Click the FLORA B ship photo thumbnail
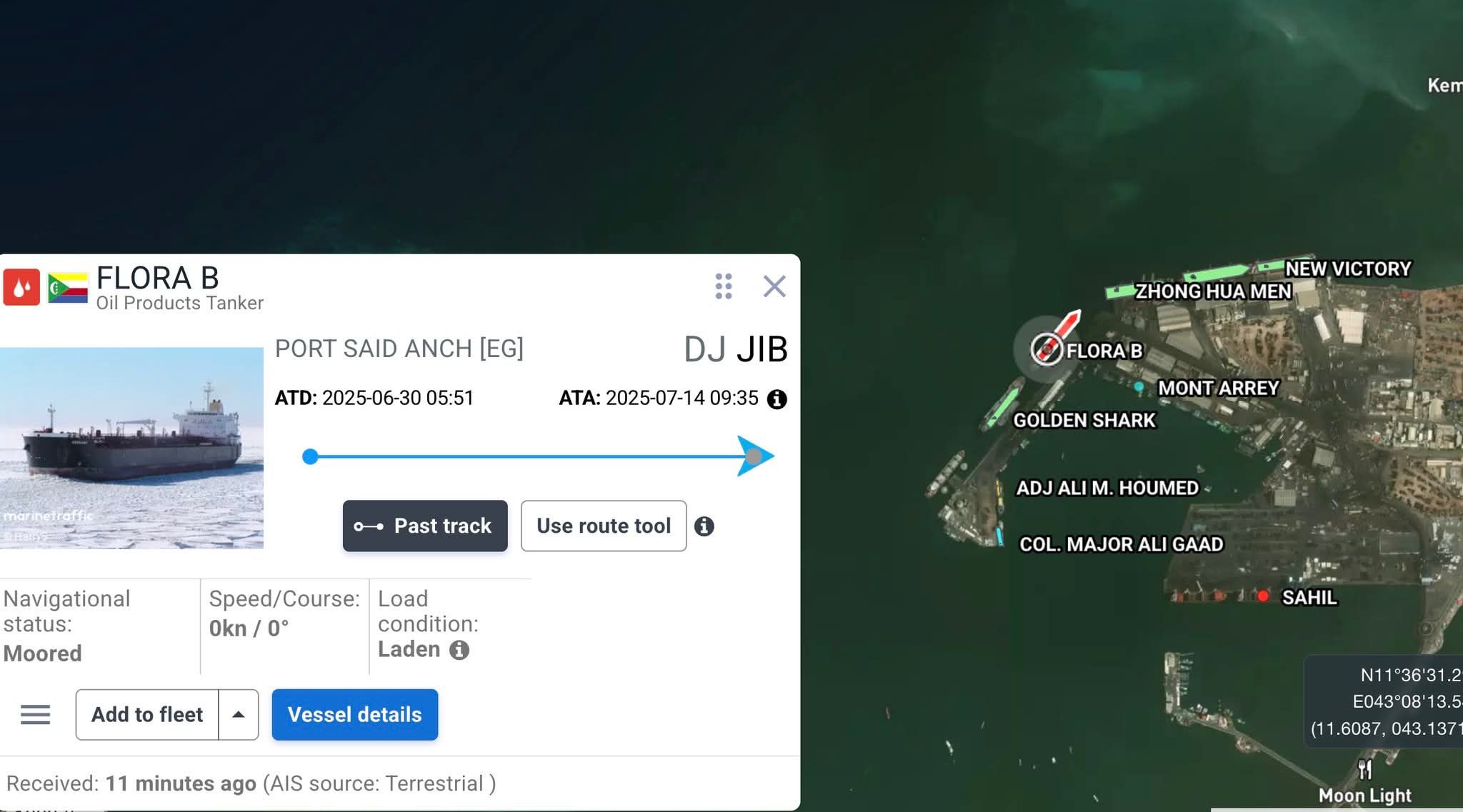Viewport: 1463px width, 812px height. pos(131,448)
